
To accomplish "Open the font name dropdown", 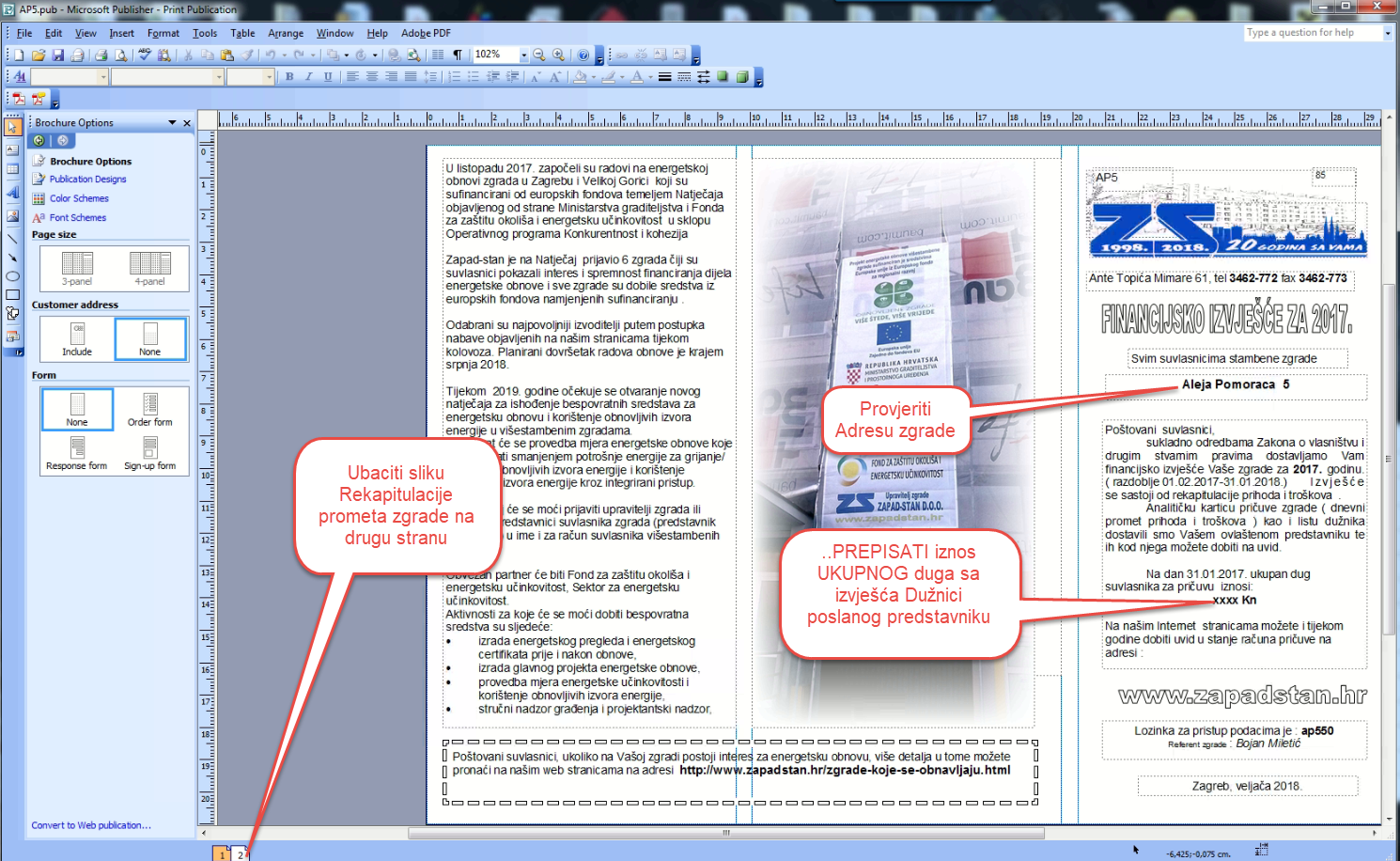I will click(219, 77).
